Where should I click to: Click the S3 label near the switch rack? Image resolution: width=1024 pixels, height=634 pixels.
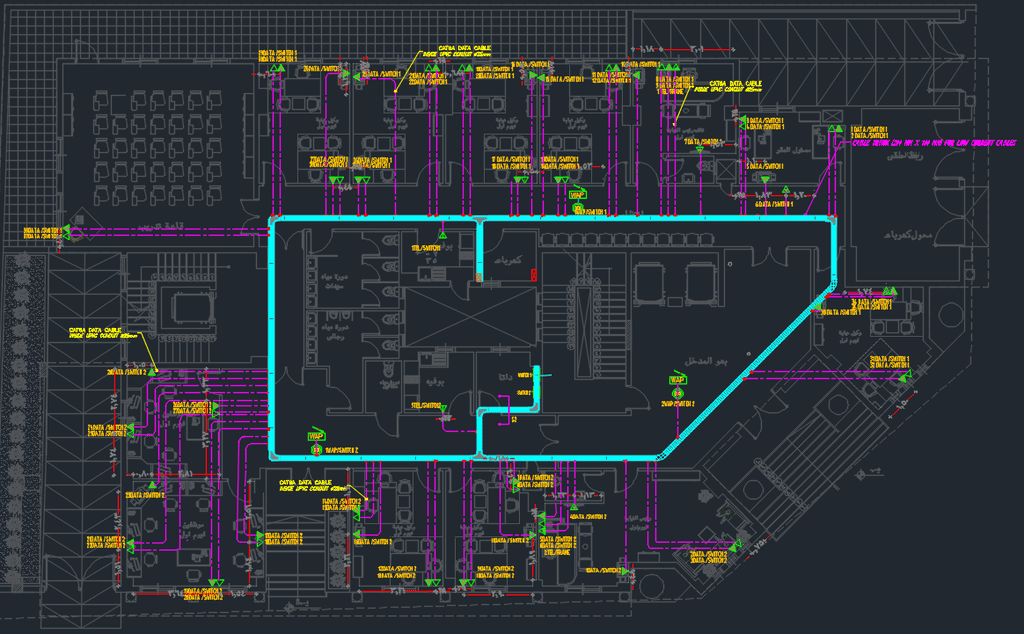[x=514, y=420]
